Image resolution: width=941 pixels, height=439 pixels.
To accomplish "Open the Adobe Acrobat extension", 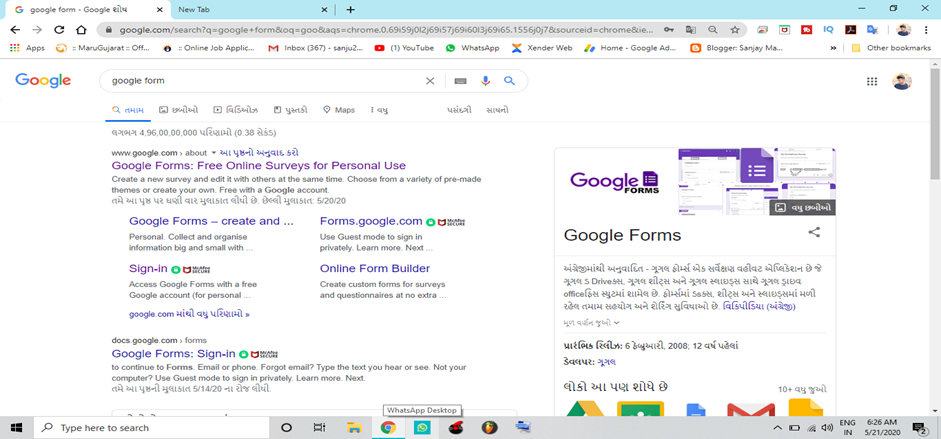I will pyautogui.click(x=850, y=30).
